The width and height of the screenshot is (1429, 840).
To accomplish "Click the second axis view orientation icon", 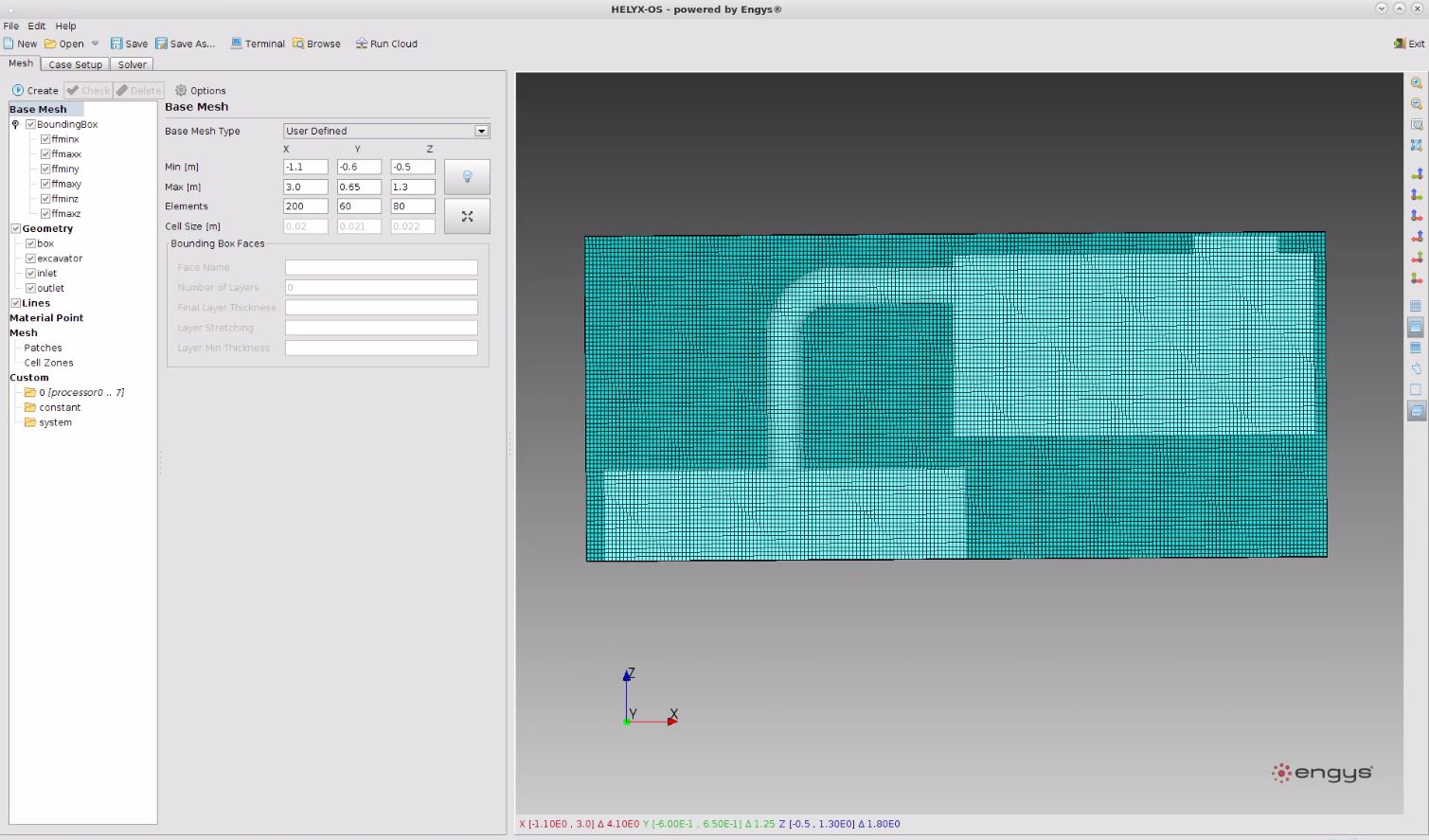I will click(x=1417, y=195).
